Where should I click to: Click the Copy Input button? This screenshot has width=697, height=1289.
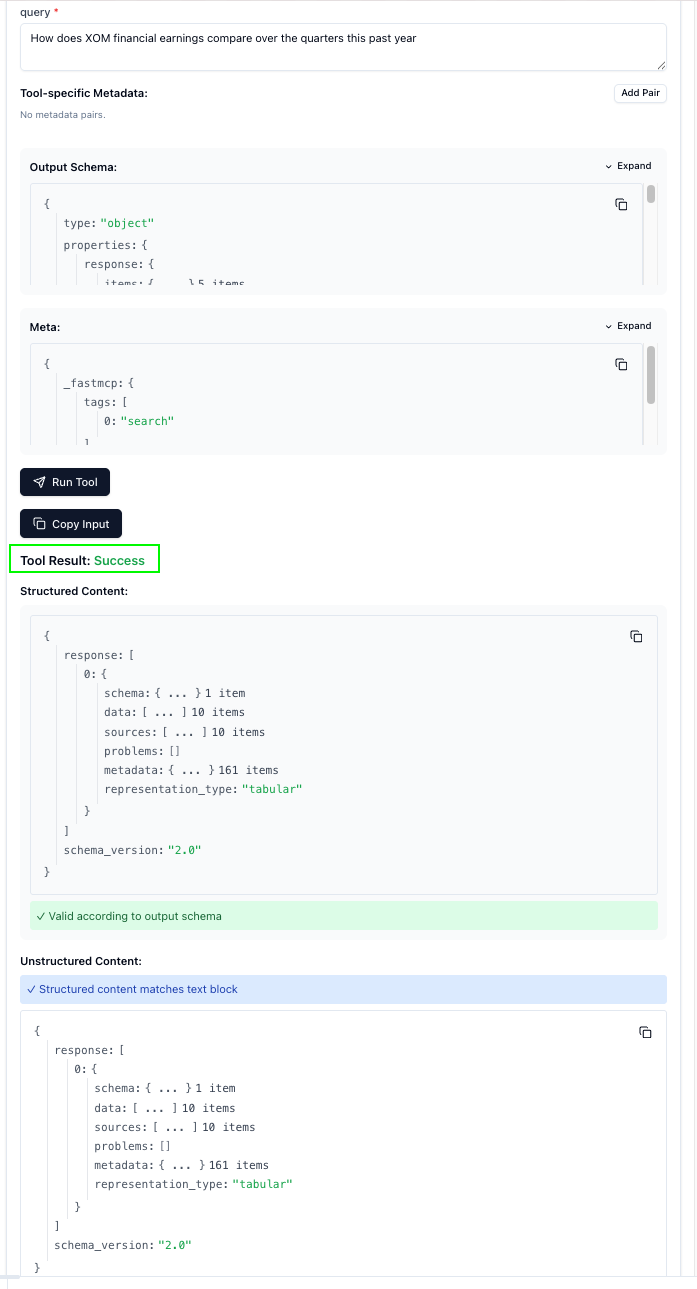[x=70, y=523]
